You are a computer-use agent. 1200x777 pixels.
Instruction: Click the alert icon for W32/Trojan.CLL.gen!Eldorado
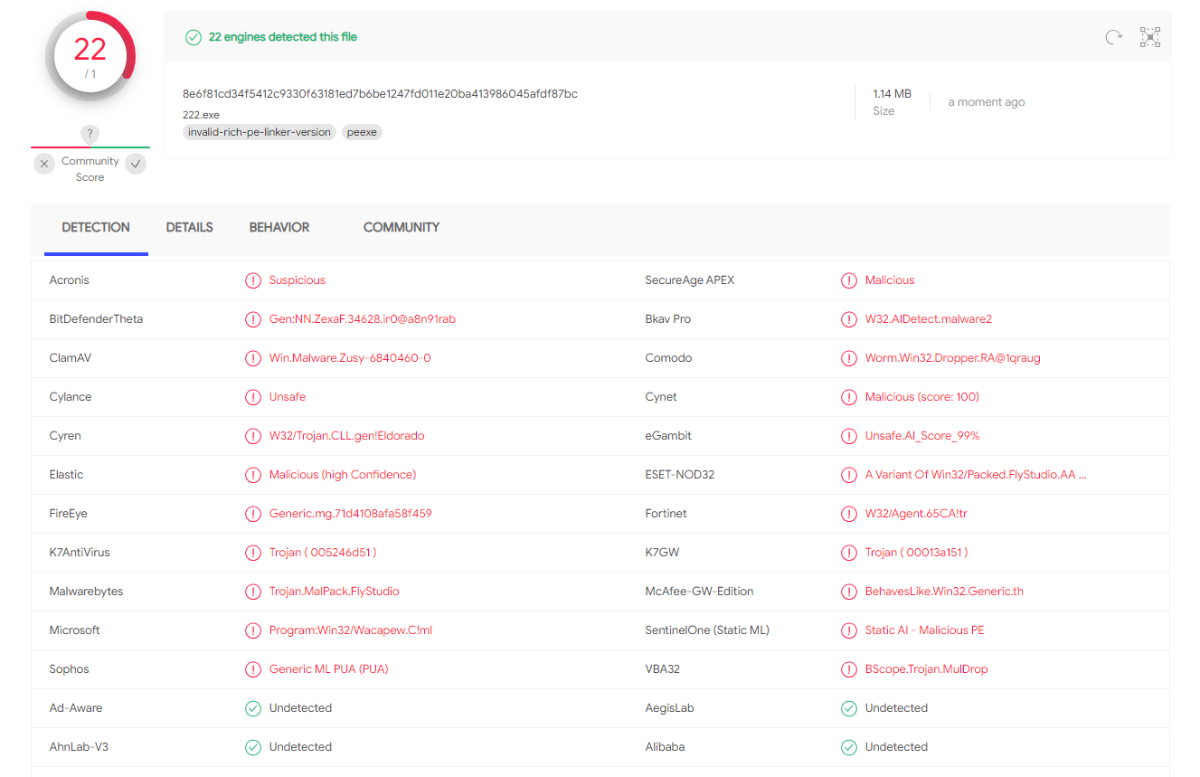(253, 436)
